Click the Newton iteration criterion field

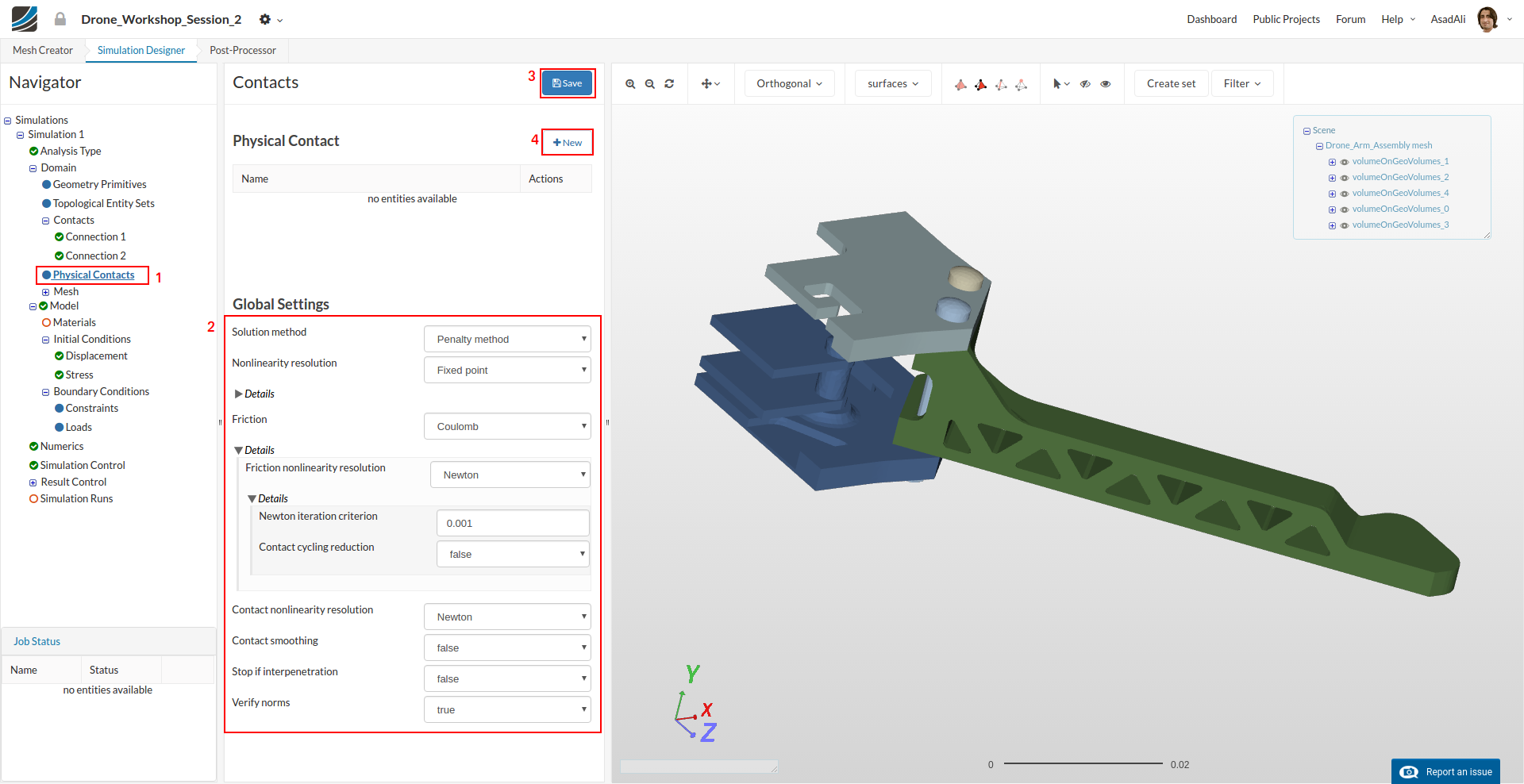point(512,523)
